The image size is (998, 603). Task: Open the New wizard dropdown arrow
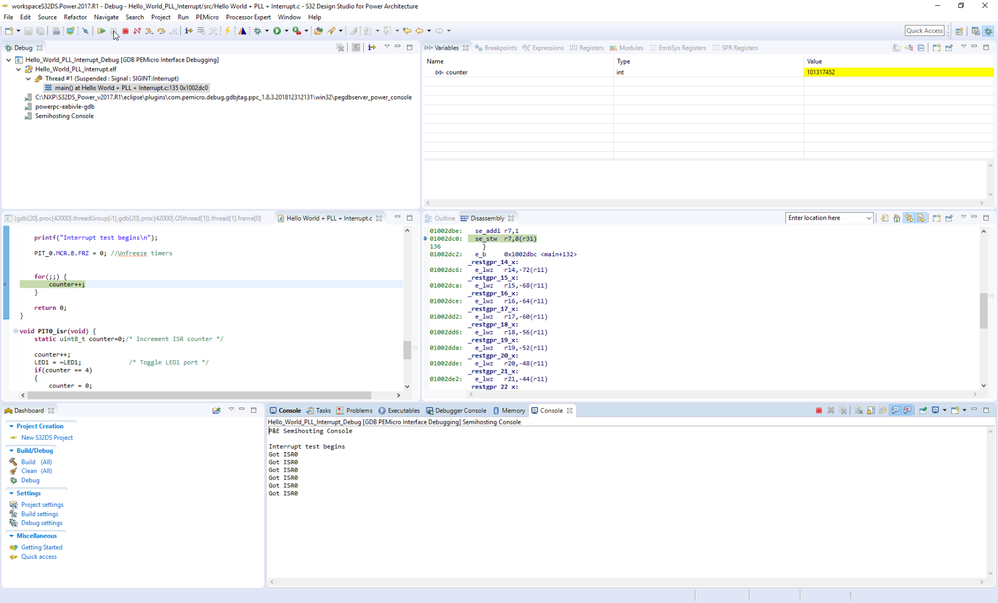coord(18,31)
